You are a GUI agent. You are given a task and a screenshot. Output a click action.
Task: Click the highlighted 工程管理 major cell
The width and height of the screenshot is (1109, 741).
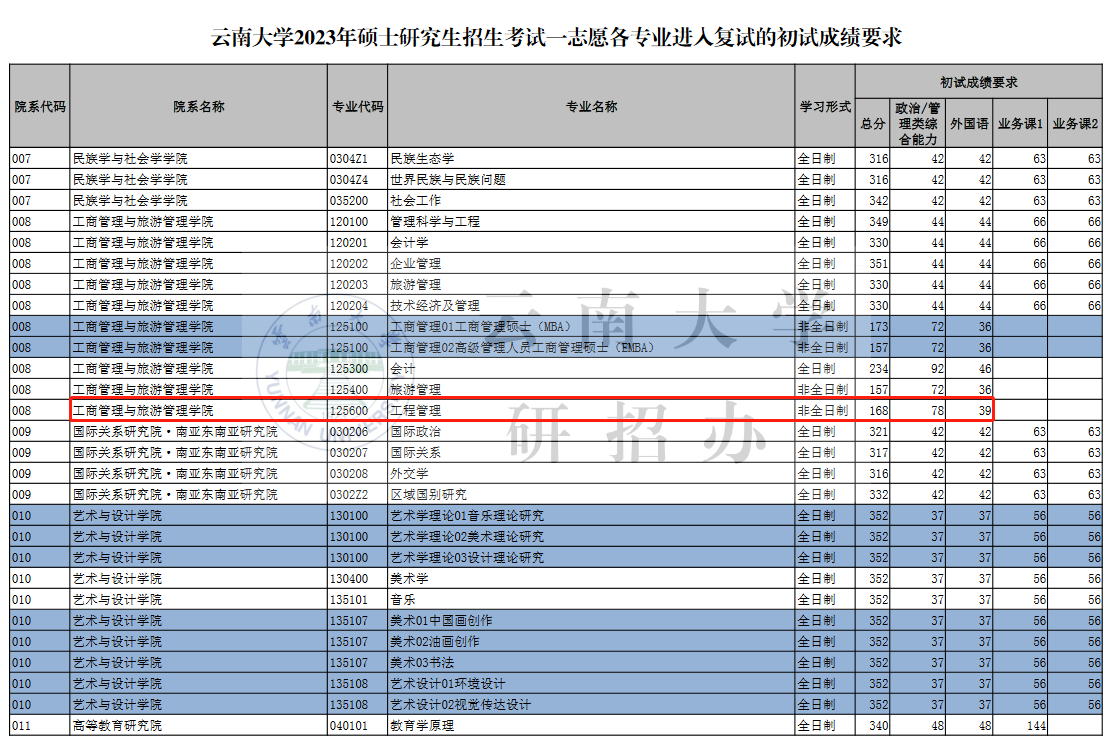coord(415,411)
